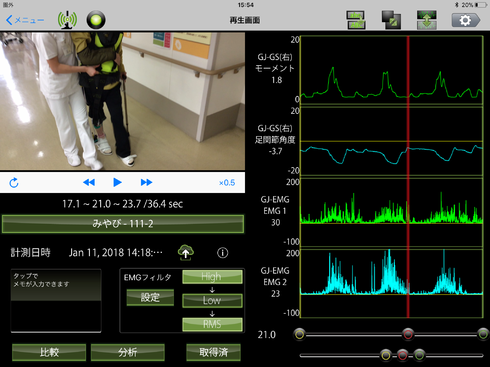
Task: Tap the GJ-GS(右) 足関節角度 graph
Action: (392, 141)
